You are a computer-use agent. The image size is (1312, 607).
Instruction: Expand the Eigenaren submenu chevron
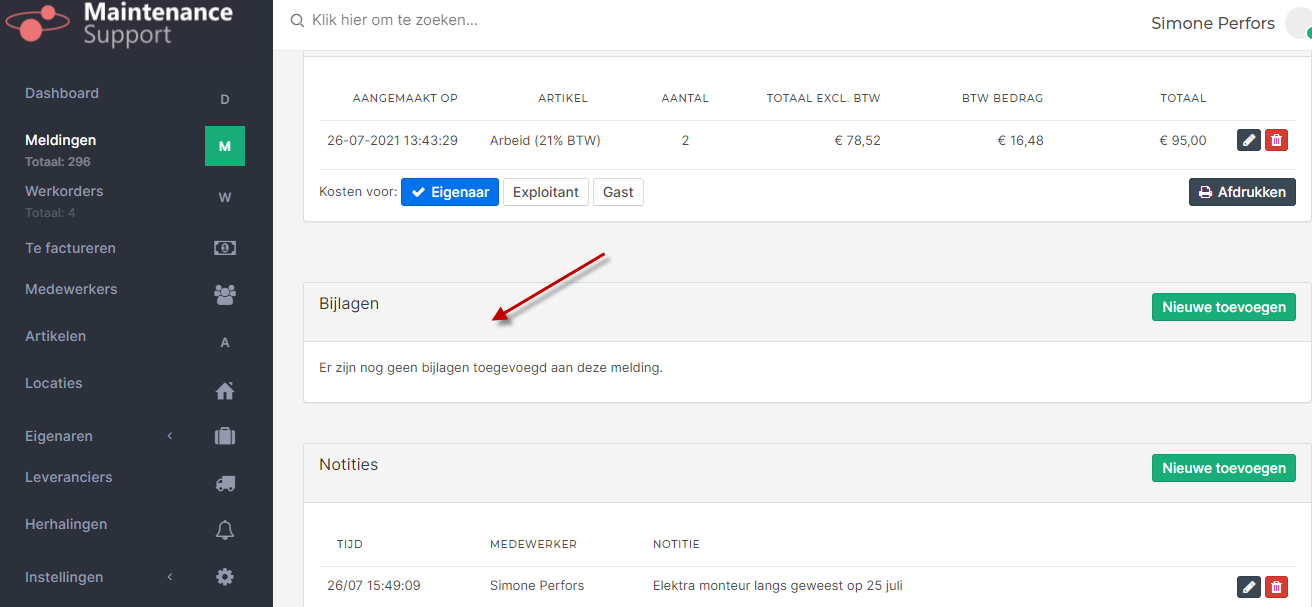click(170, 436)
